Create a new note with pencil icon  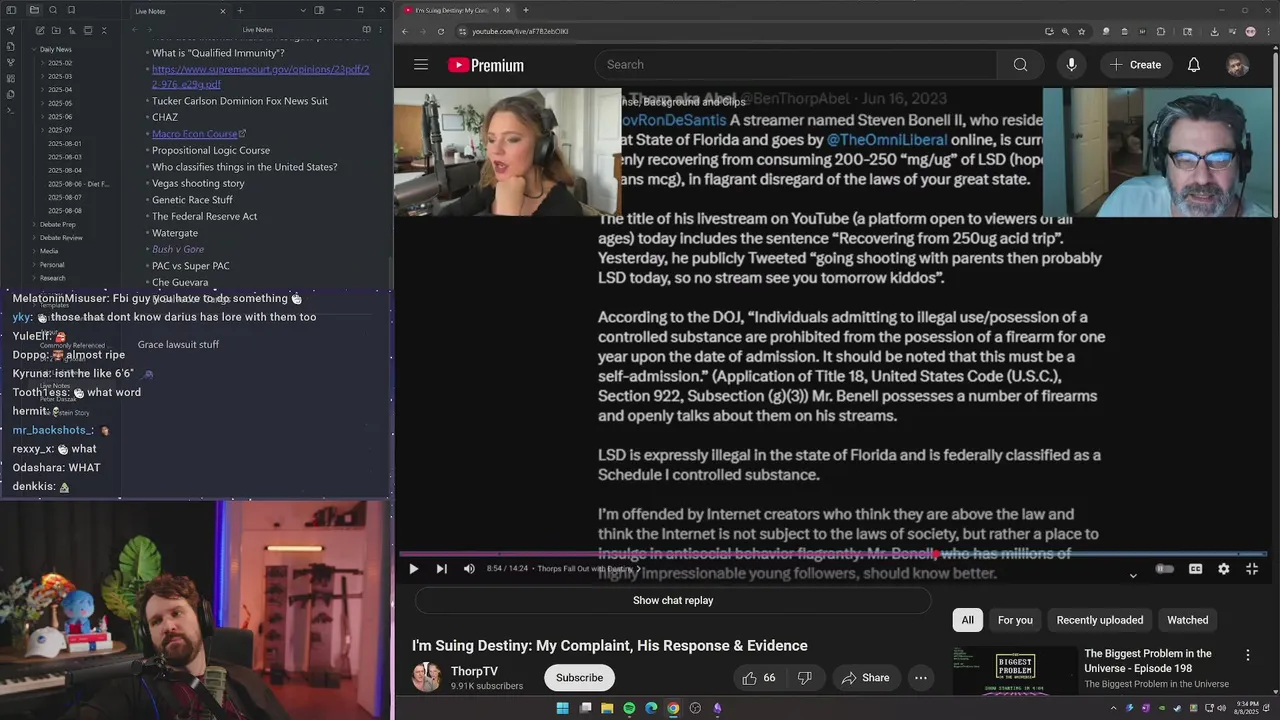tap(40, 30)
